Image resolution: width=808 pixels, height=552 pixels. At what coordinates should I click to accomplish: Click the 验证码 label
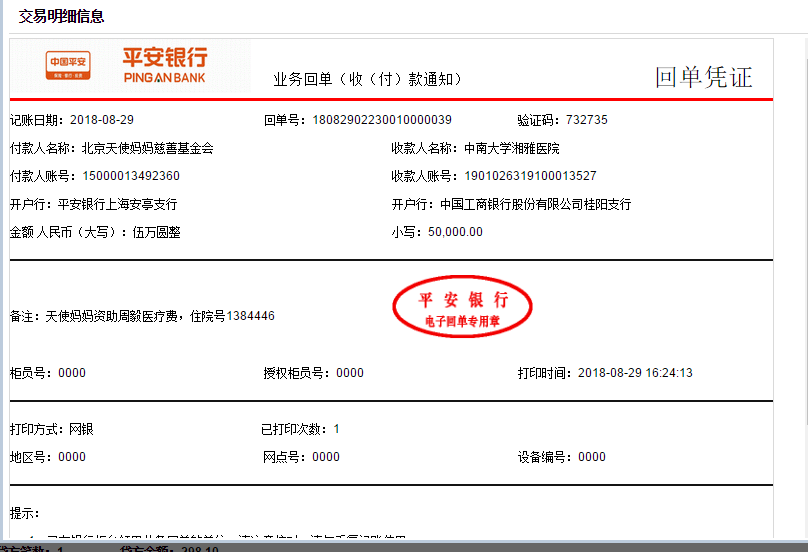(537, 120)
